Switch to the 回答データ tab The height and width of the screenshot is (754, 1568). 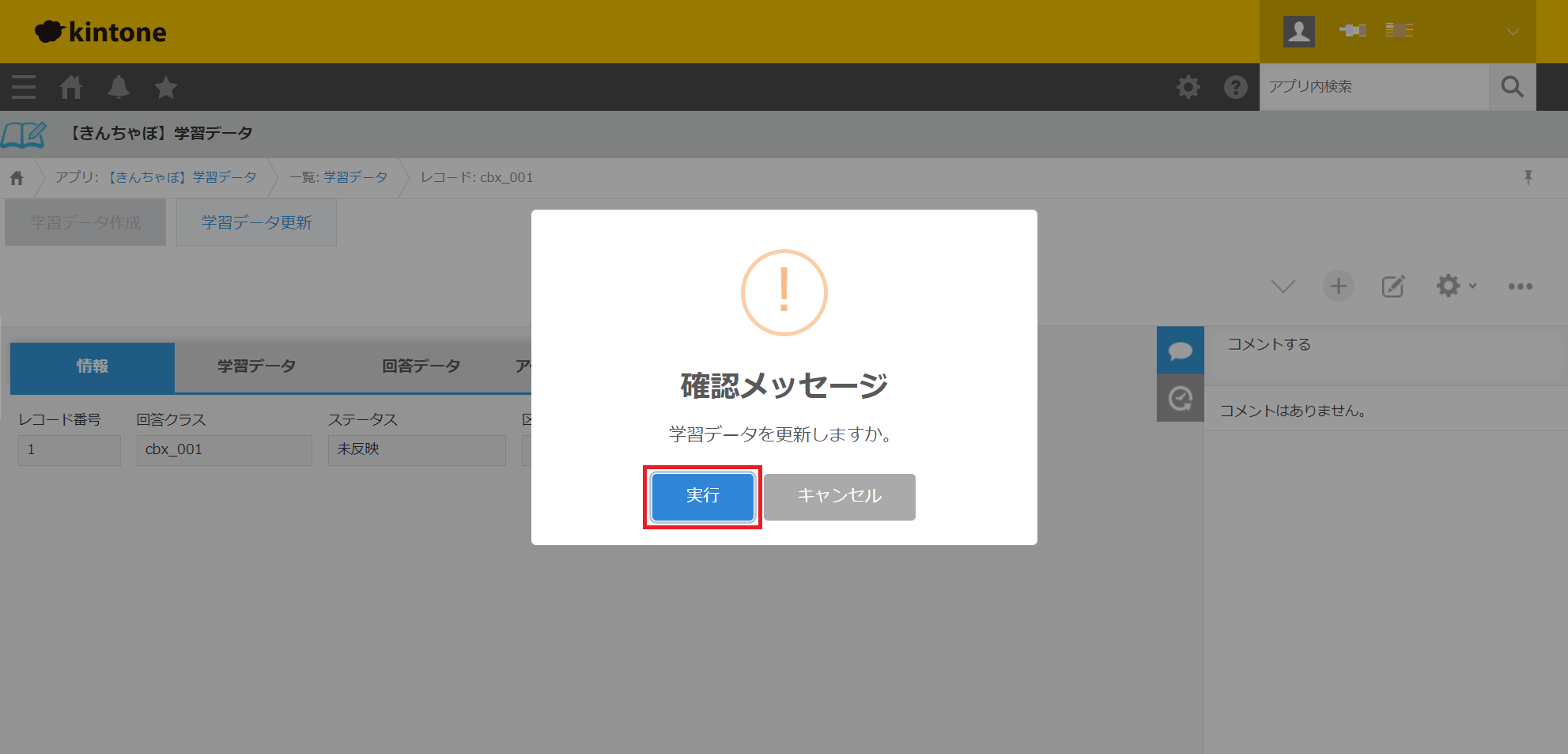(421, 366)
